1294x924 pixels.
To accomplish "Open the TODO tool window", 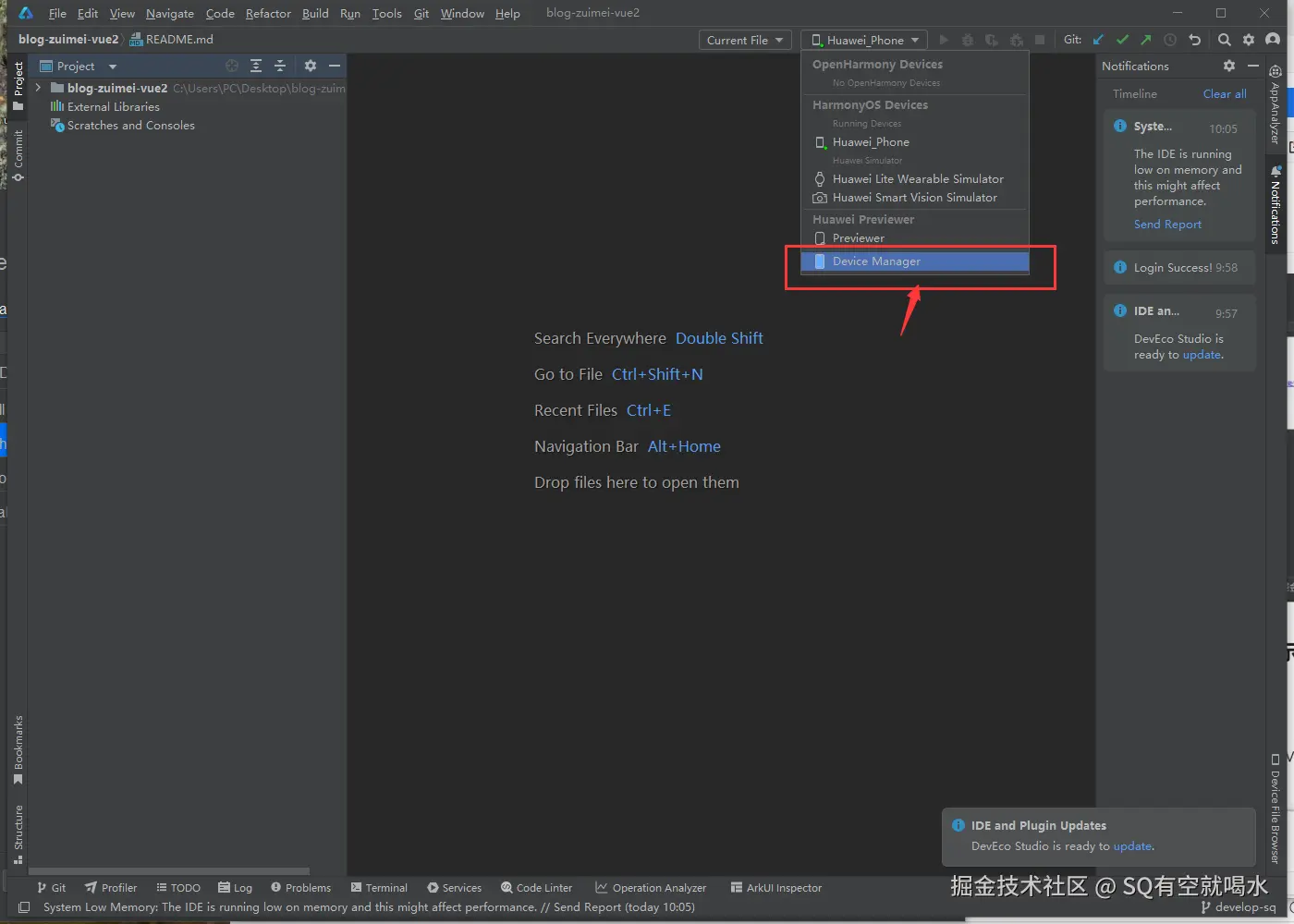I will click(x=178, y=887).
